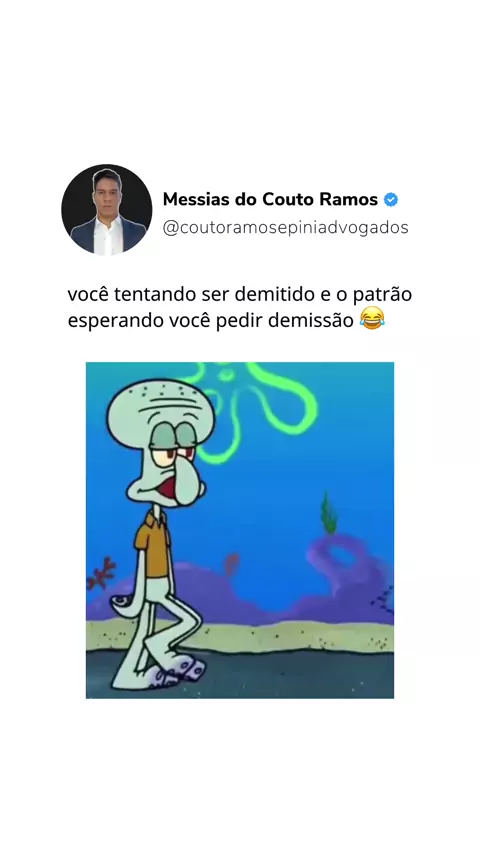Viewport: 480px width, 854px height.
Task: Click the post text line starting with "você tentando"
Action: coord(240,295)
